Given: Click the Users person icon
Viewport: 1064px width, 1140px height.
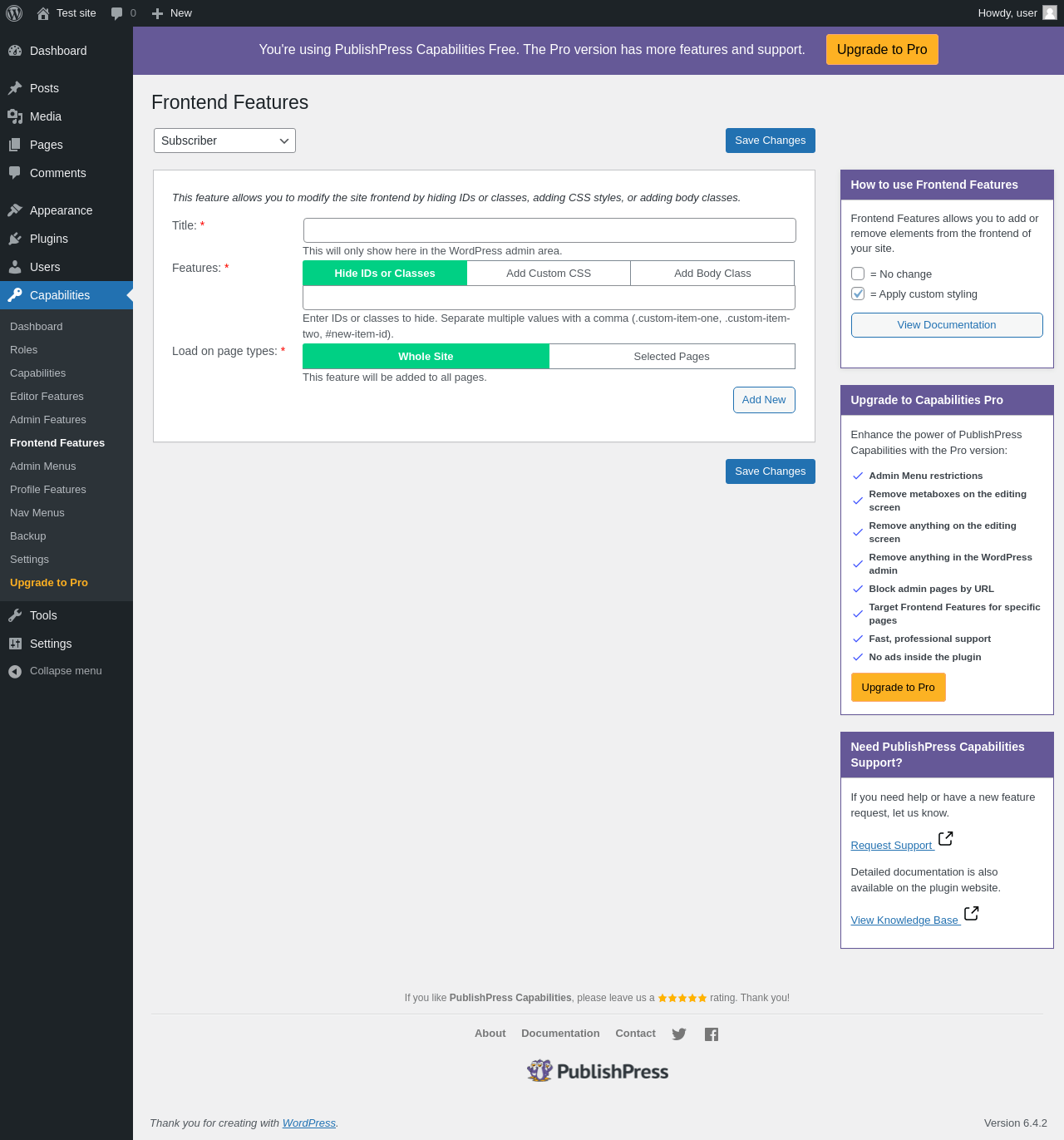Looking at the screenshot, I should coord(15,267).
